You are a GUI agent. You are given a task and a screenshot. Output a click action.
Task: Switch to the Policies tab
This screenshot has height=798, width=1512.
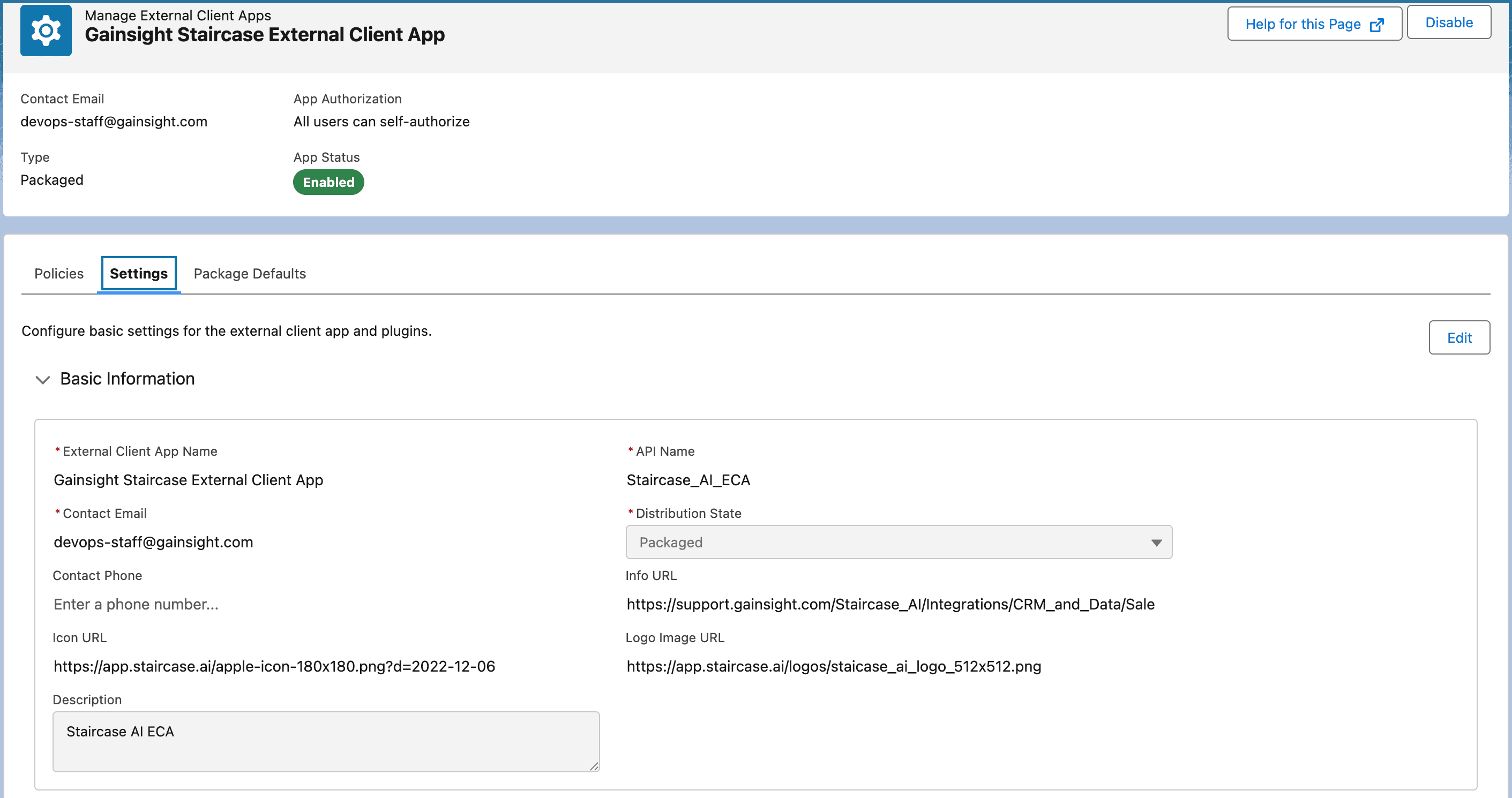59,274
